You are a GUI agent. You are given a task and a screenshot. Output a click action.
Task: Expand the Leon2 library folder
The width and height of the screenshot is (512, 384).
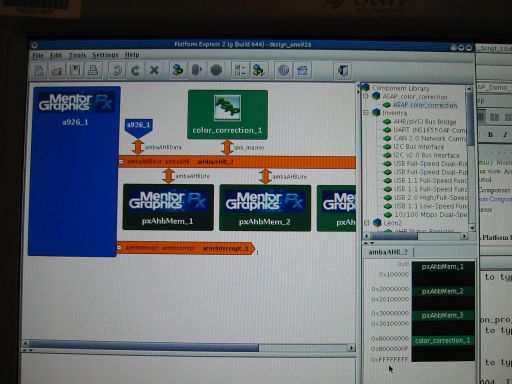click(367, 223)
